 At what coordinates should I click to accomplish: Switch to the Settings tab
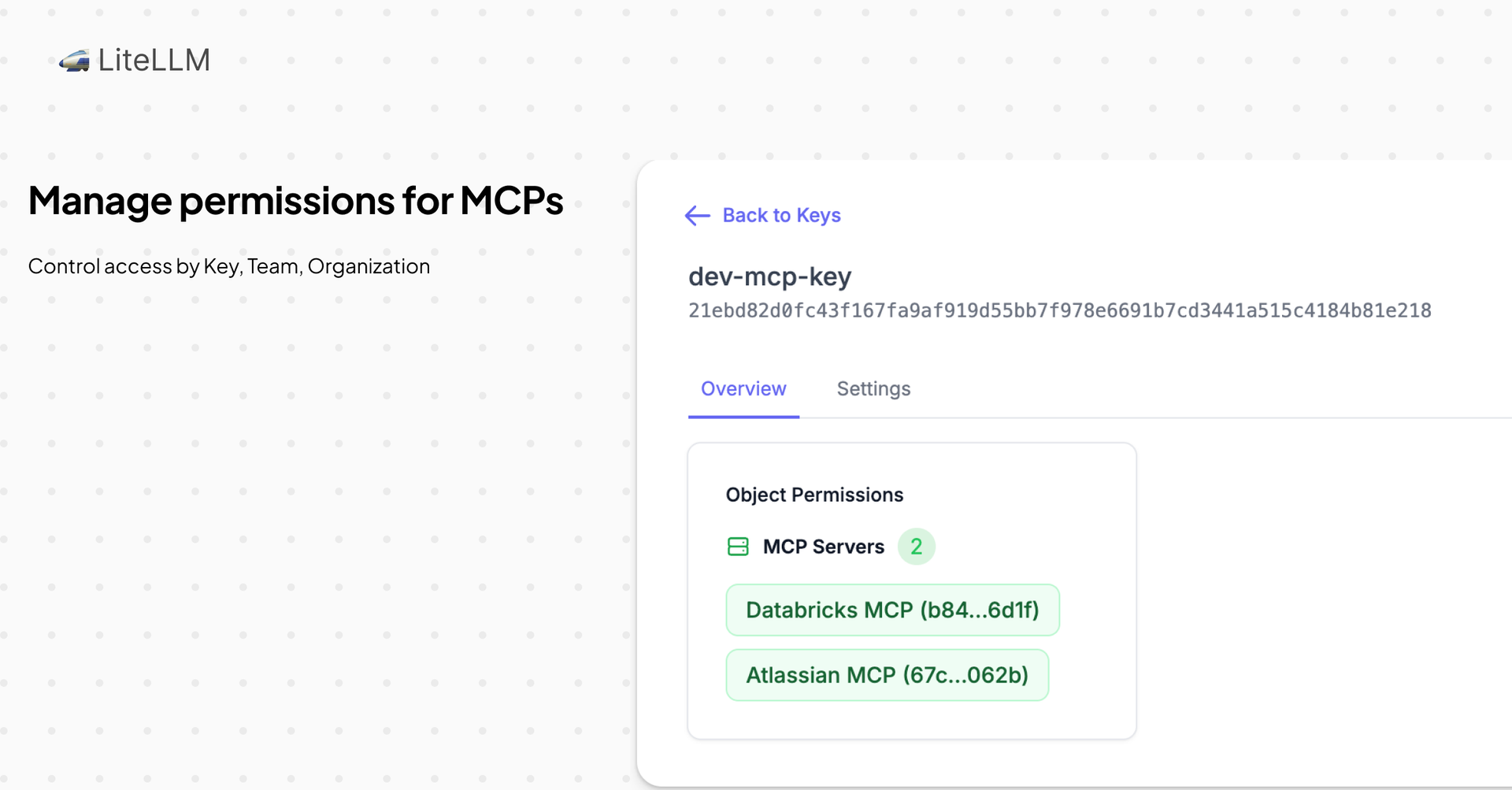pos(873,388)
